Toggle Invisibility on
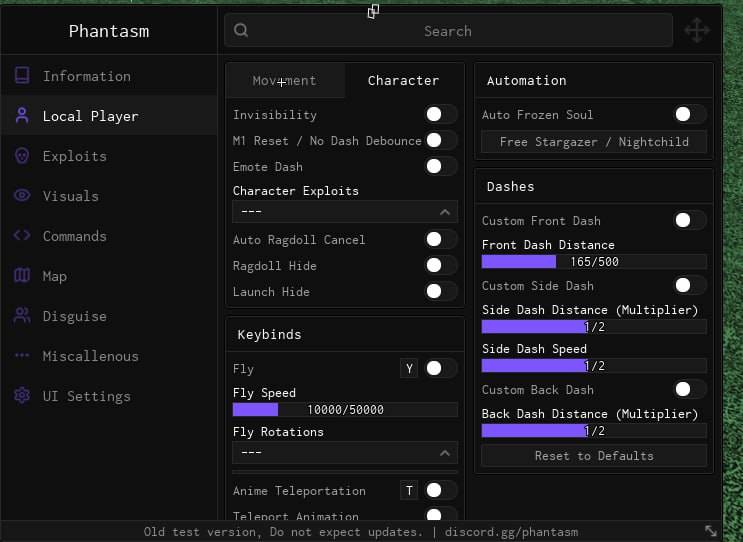The image size is (743, 542). 441,114
